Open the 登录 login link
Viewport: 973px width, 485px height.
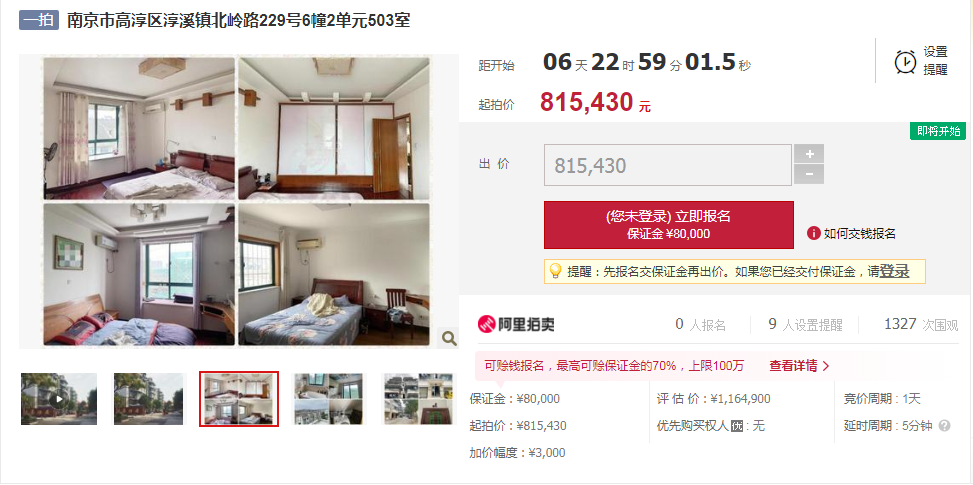[x=894, y=271]
